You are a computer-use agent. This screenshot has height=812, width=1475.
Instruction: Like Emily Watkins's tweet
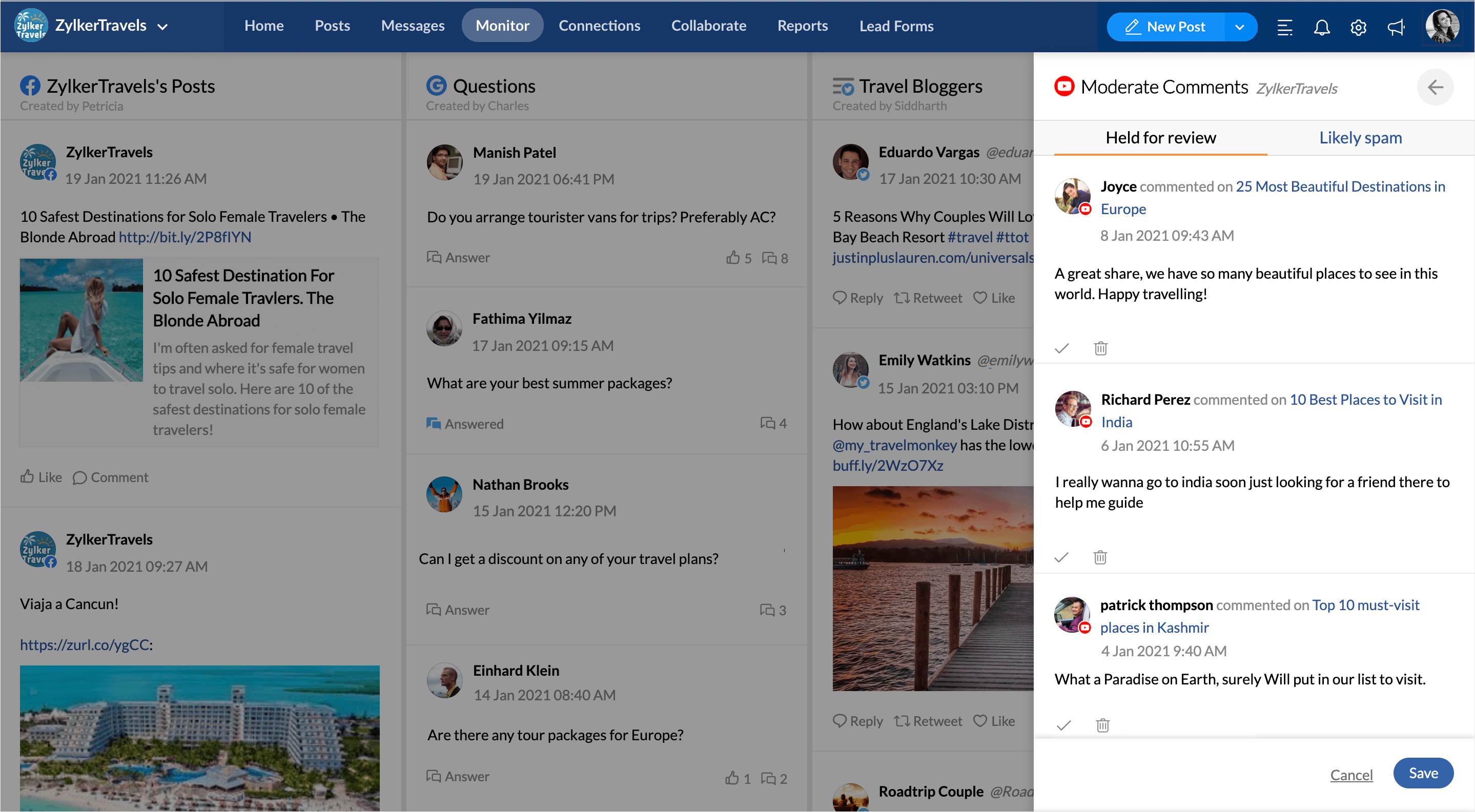(x=994, y=721)
